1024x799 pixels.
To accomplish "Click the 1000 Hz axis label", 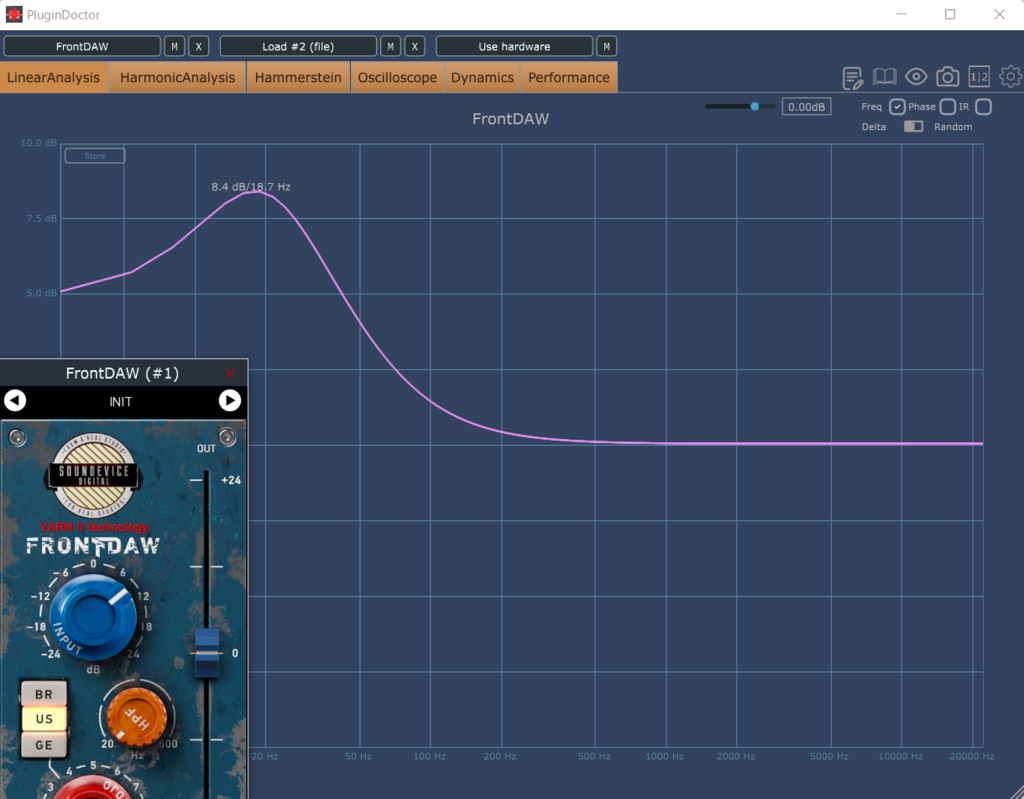I will pyautogui.click(x=664, y=756).
